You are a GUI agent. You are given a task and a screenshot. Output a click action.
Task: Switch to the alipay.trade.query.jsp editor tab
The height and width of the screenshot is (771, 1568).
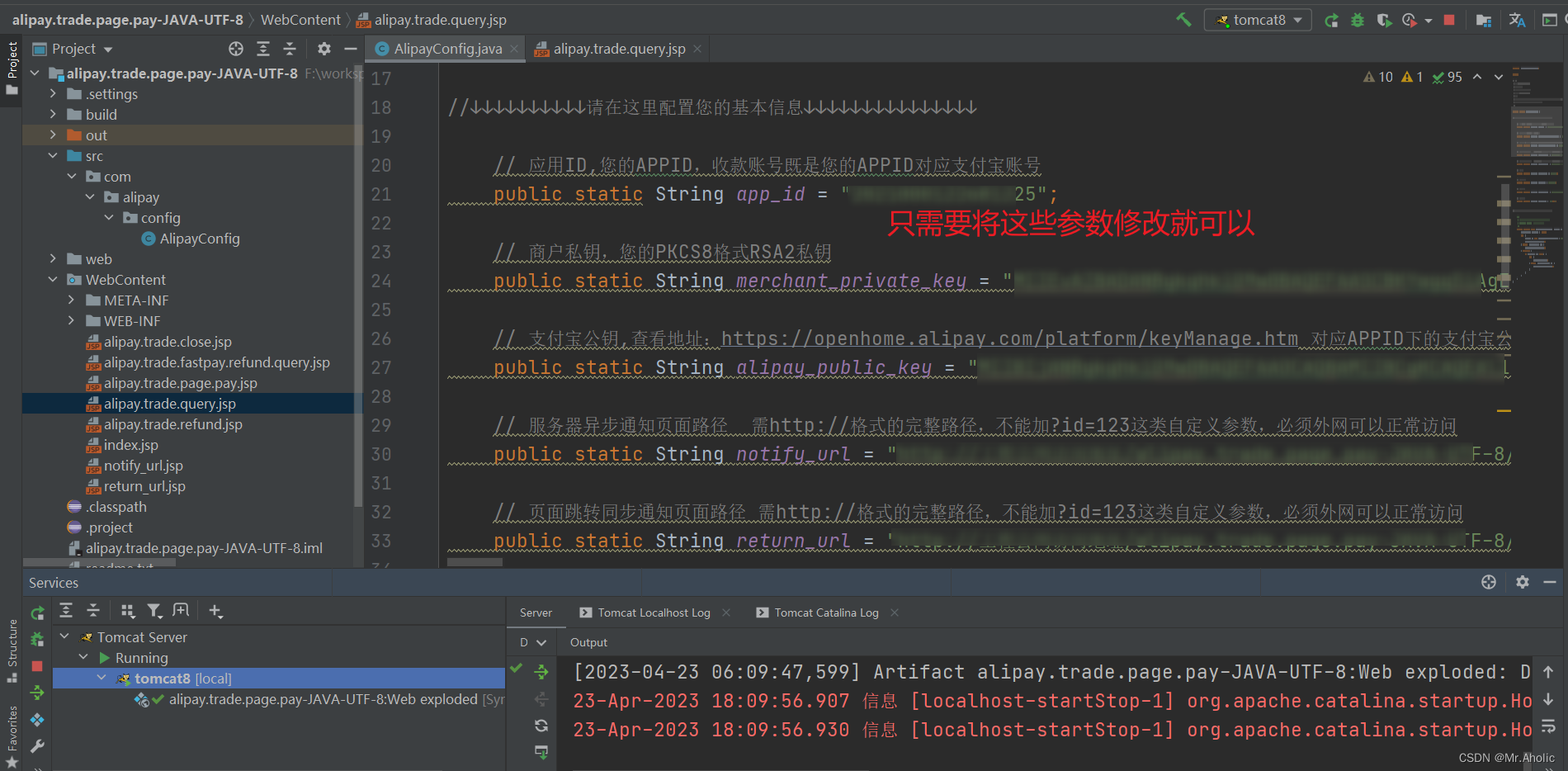[x=620, y=49]
